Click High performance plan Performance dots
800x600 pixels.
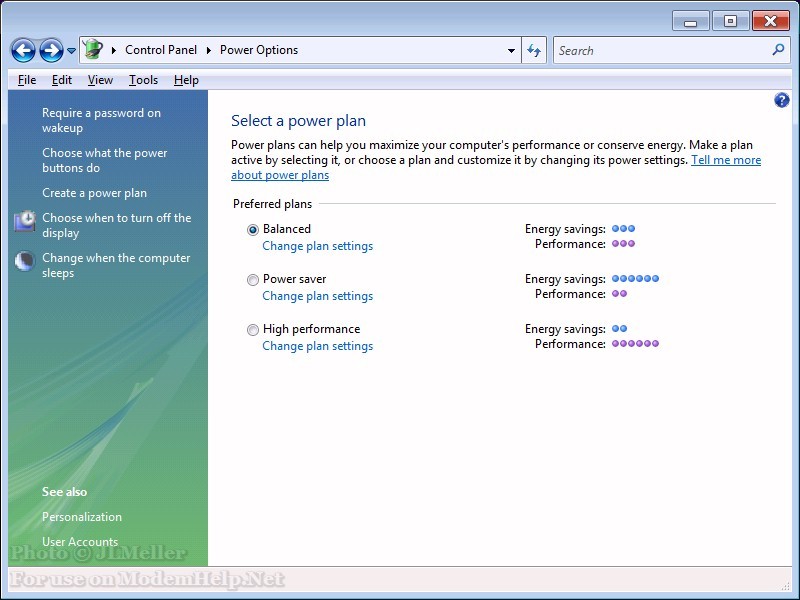point(635,343)
